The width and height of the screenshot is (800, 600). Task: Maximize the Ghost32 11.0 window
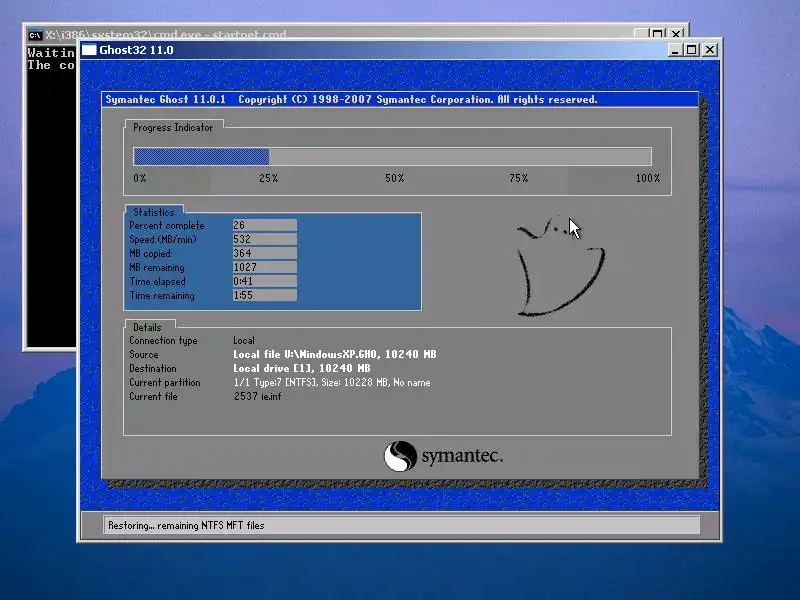[x=691, y=50]
